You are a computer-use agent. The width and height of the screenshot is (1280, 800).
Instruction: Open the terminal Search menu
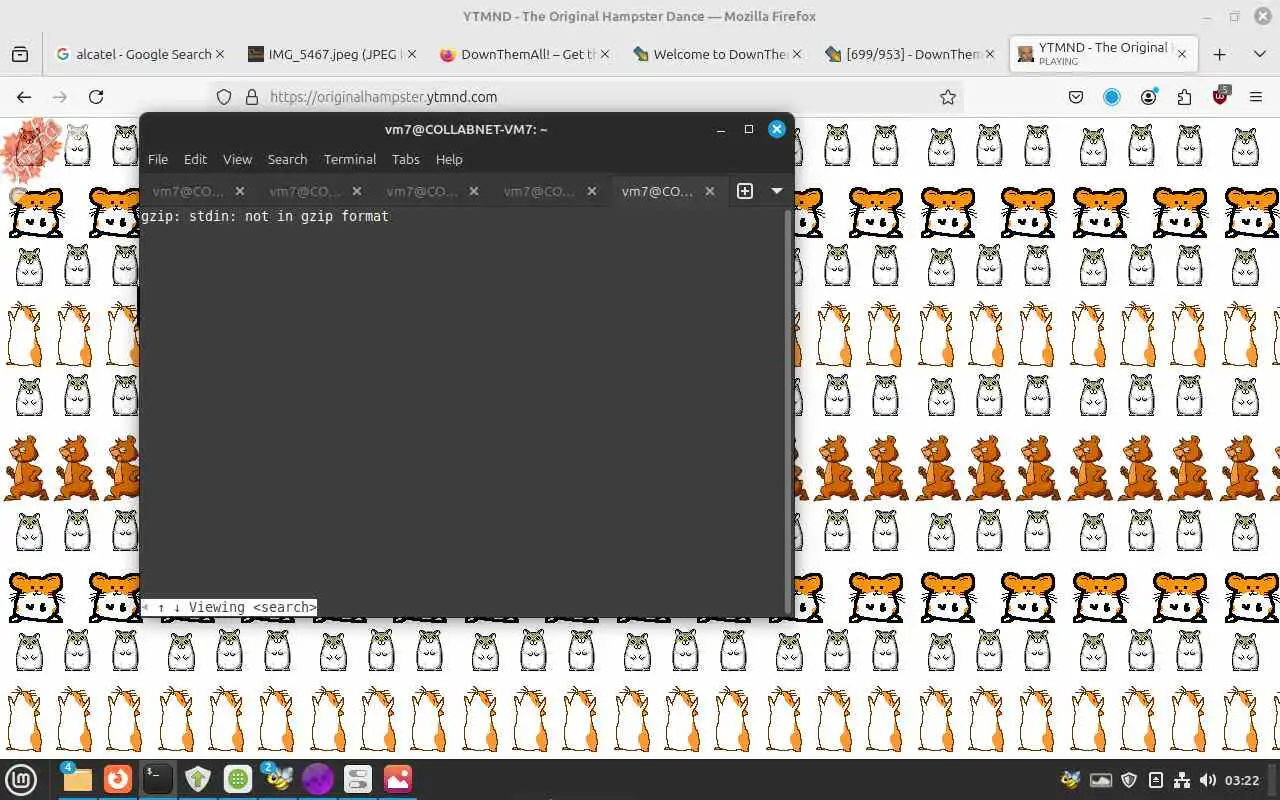(x=287, y=159)
